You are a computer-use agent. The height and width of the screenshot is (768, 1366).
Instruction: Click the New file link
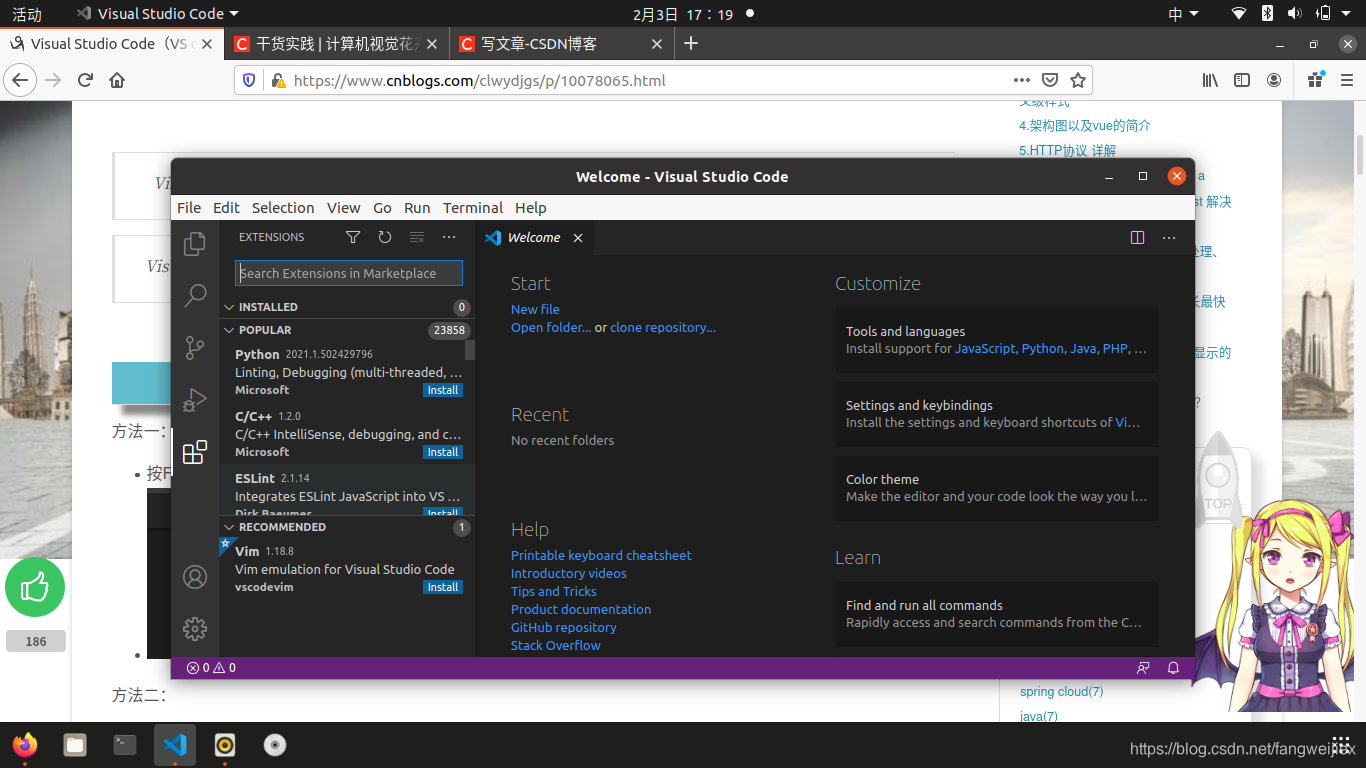(x=535, y=309)
